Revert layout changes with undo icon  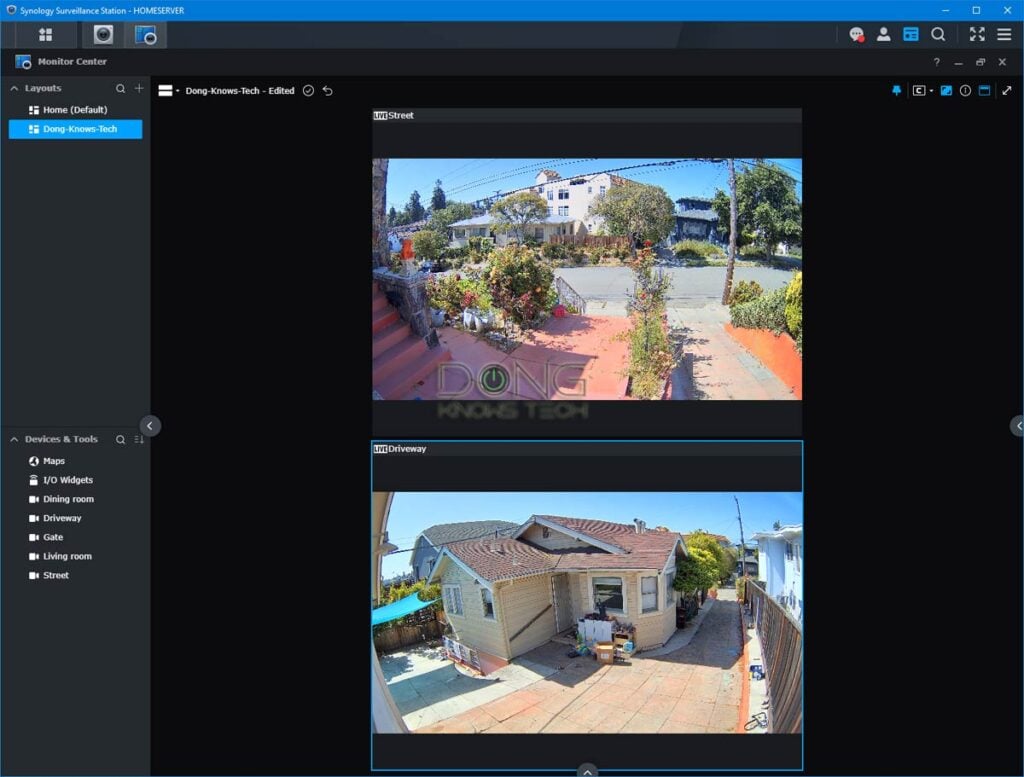328,91
